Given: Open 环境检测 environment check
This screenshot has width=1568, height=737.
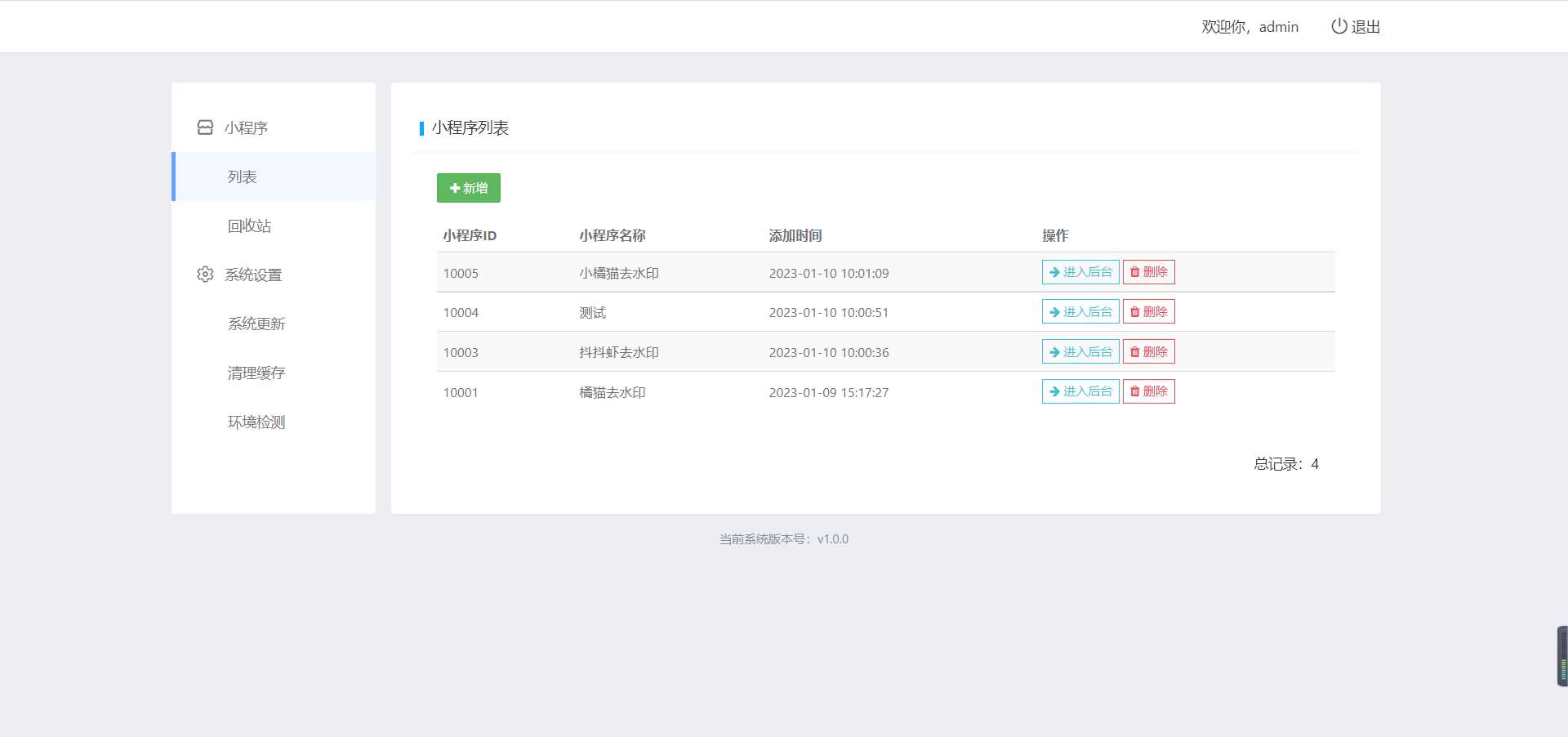Looking at the screenshot, I should click(255, 422).
